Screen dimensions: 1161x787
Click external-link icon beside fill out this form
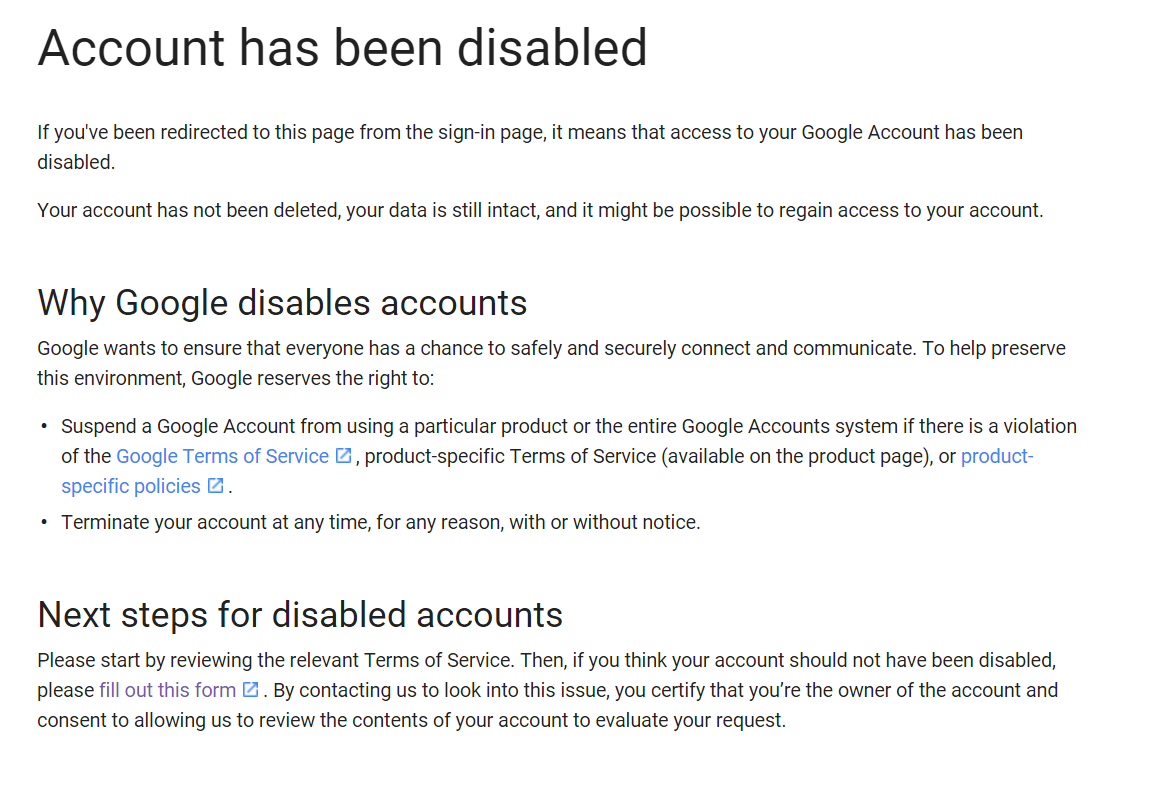pos(251,689)
